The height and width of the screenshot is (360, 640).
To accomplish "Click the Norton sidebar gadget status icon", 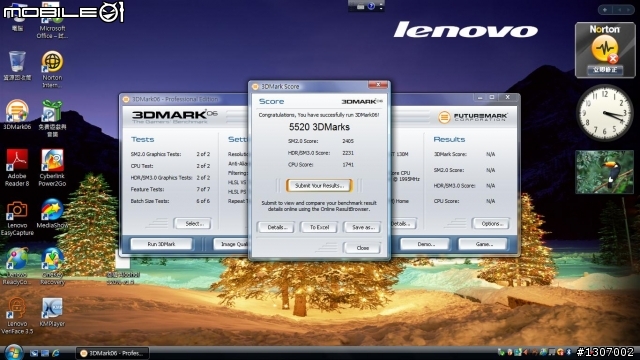I will (x=605, y=49).
